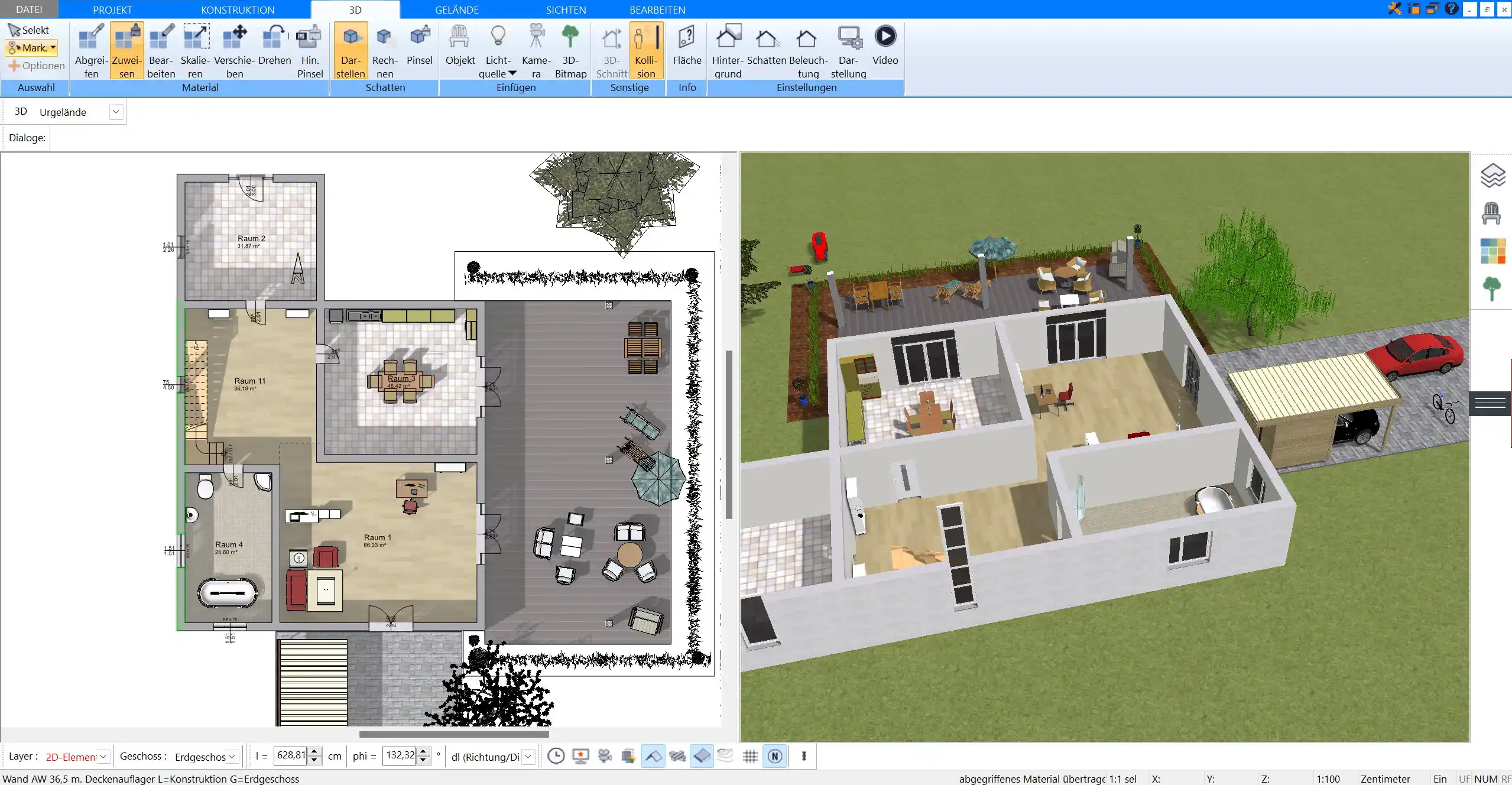1512x785 pixels.
Task: Expand the Urgelände dropdown in toolbar
Action: [116, 111]
